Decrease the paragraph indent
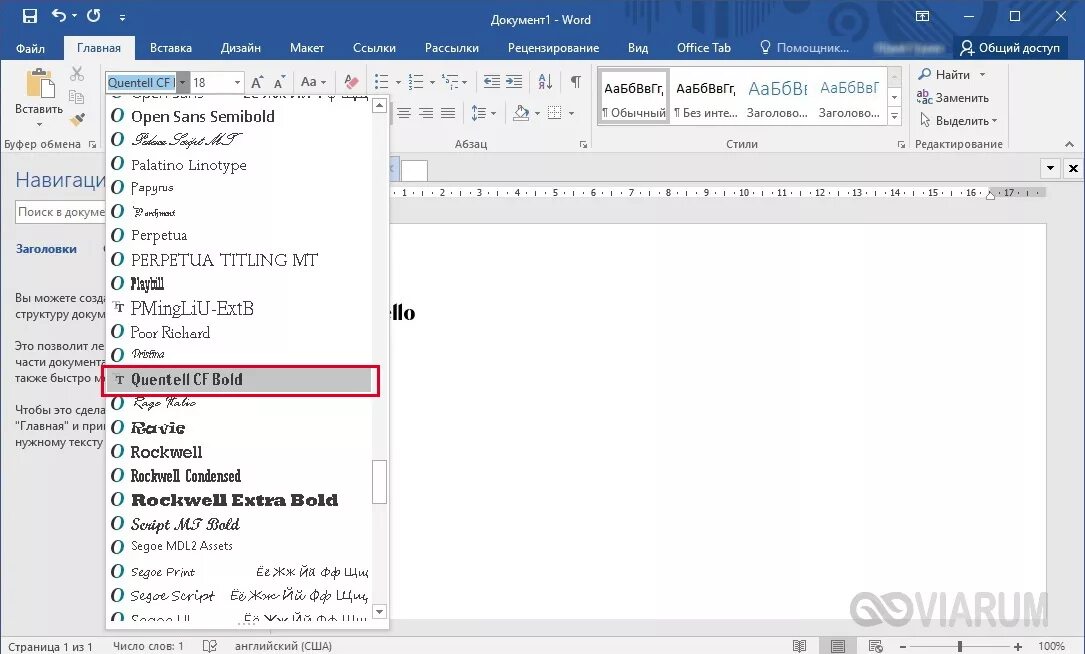The width and height of the screenshot is (1085, 654). point(491,82)
